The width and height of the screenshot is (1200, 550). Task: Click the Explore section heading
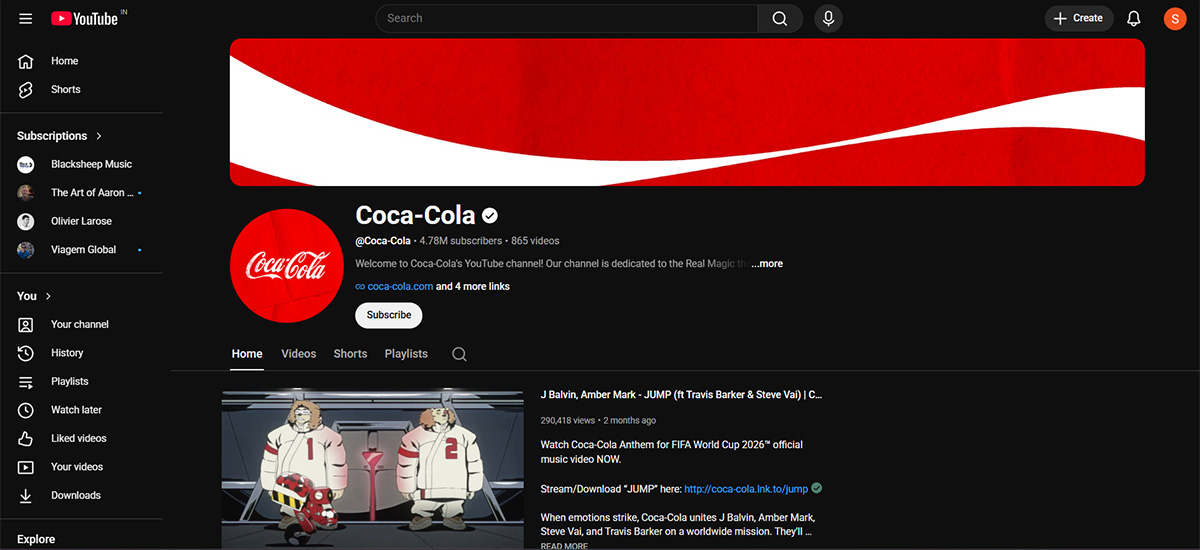click(x=36, y=539)
